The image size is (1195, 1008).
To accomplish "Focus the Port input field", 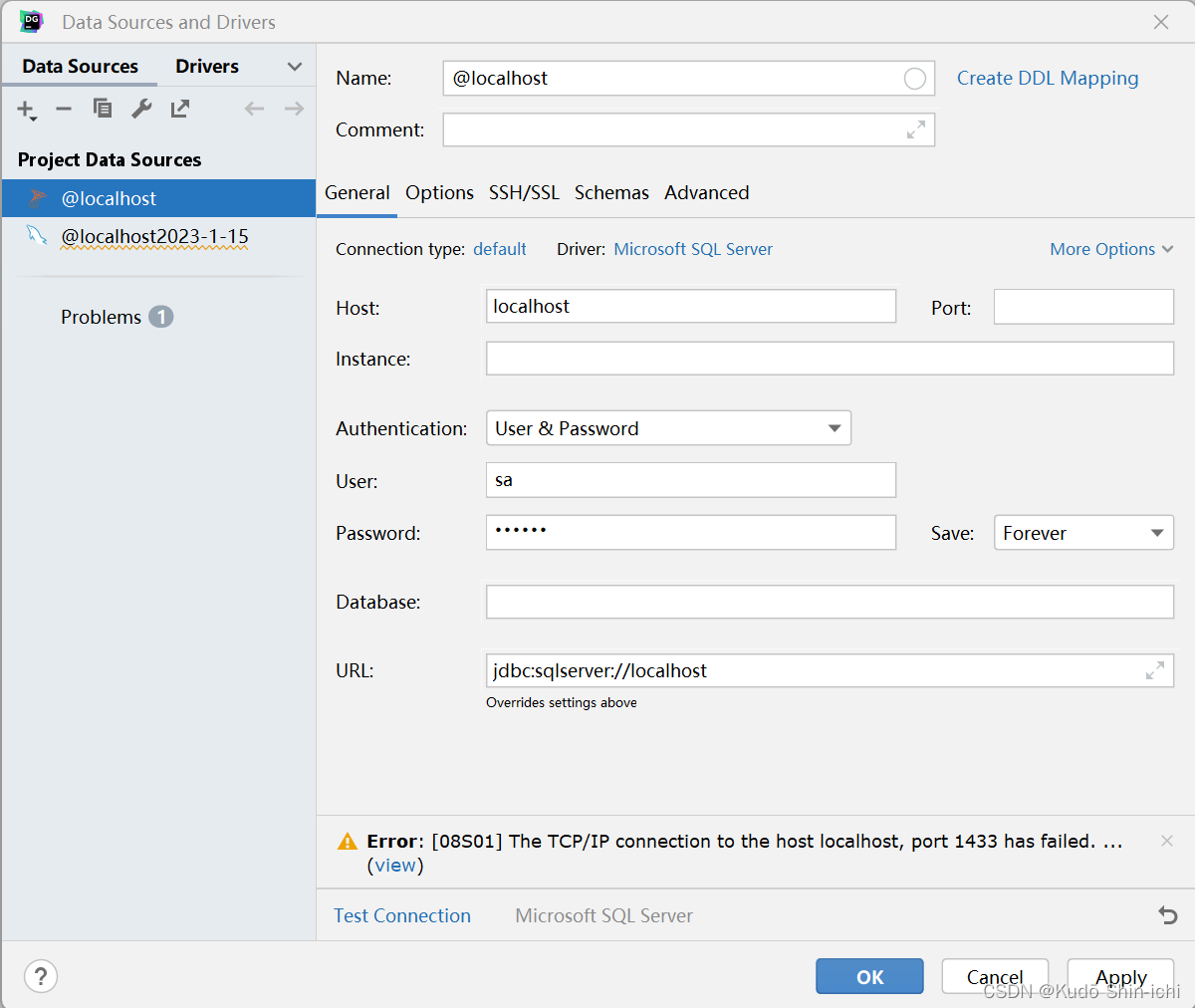I will pos(1083,307).
